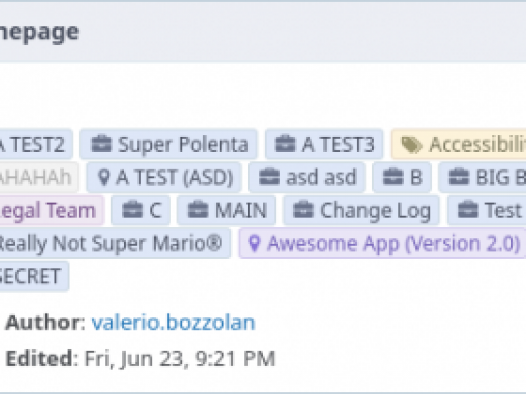526x394 pixels.
Task: Click the C project tag
Action: [x=141, y=210]
